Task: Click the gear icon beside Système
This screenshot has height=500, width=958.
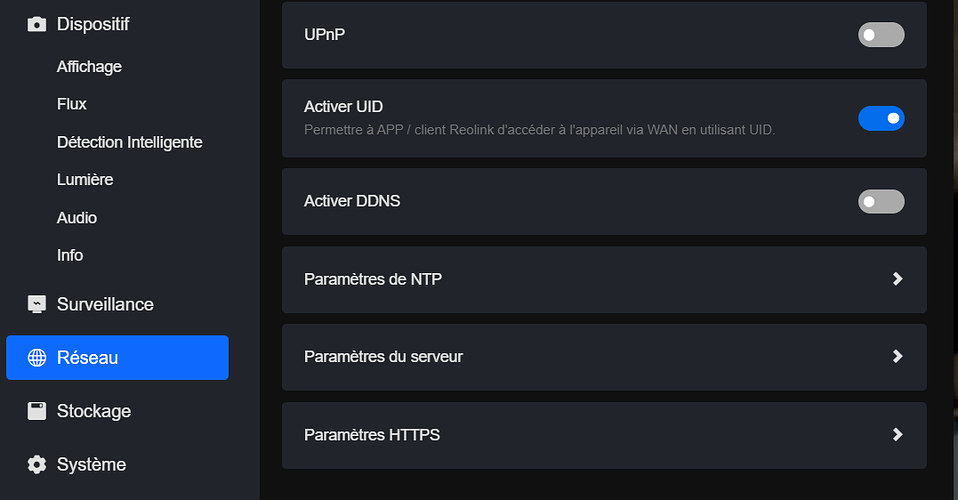Action: coord(37,465)
